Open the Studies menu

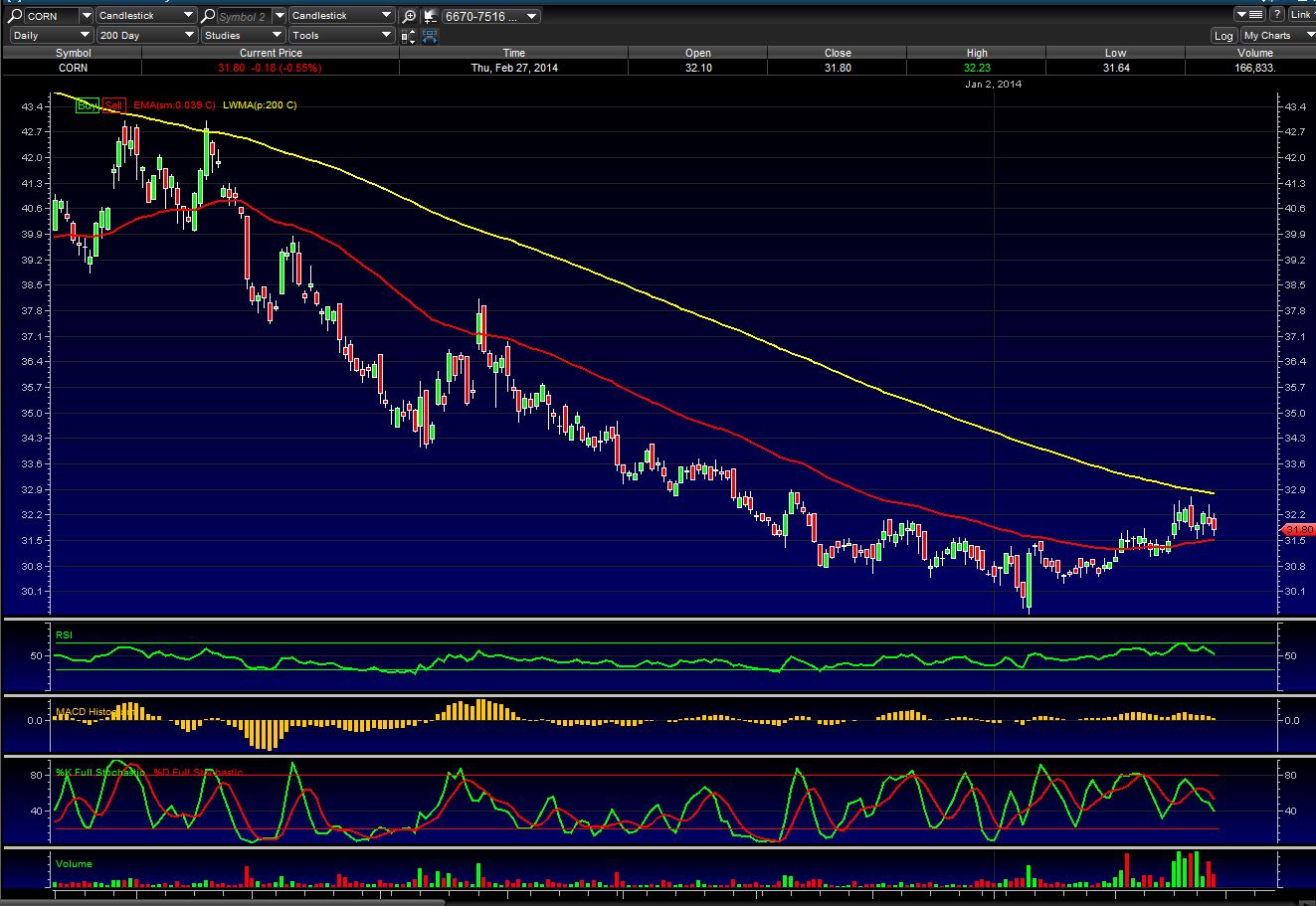coord(242,36)
